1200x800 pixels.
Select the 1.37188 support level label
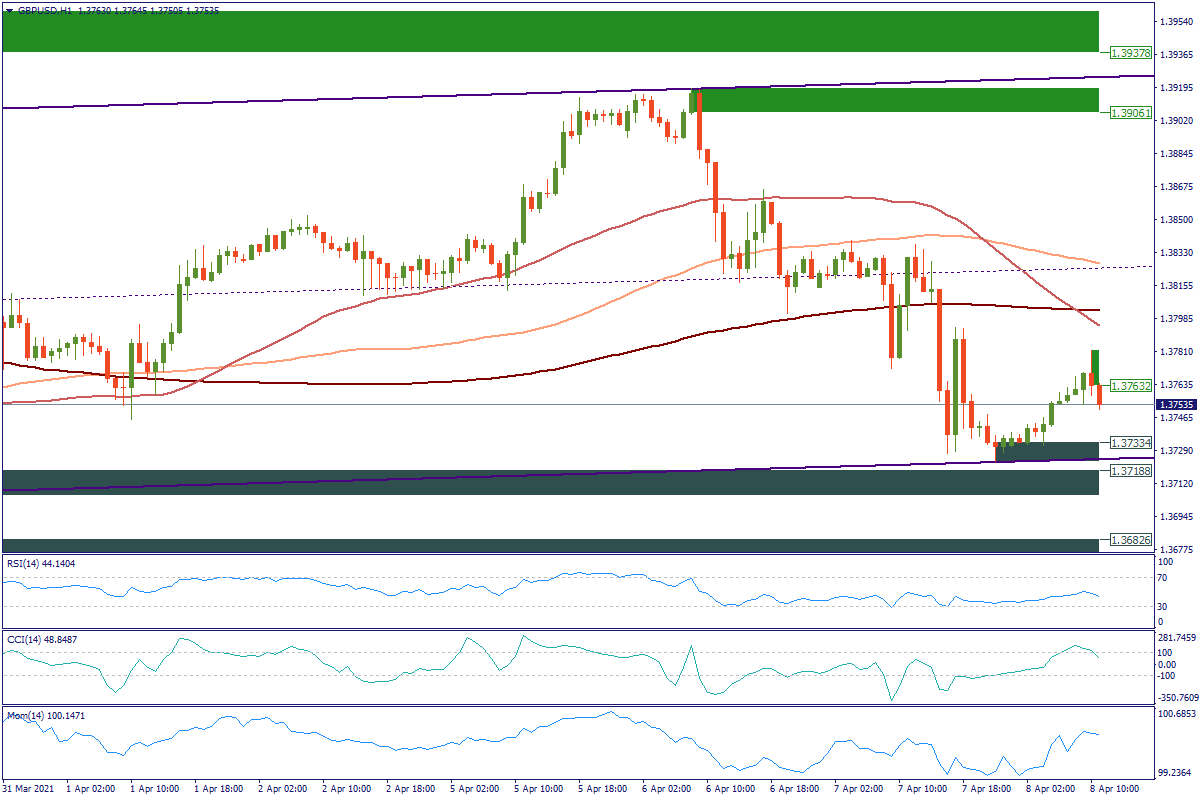pyautogui.click(x=1131, y=470)
